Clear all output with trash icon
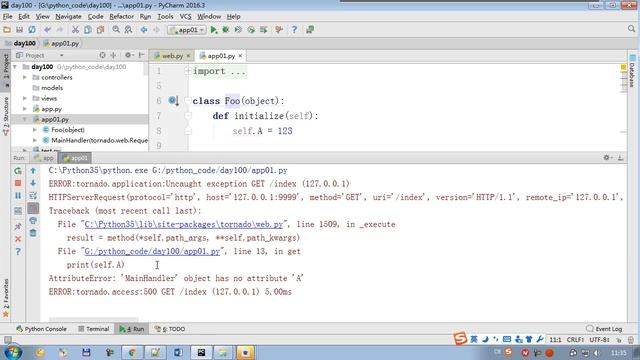Image resolution: width=640 pixels, height=360 pixels. click(33, 233)
